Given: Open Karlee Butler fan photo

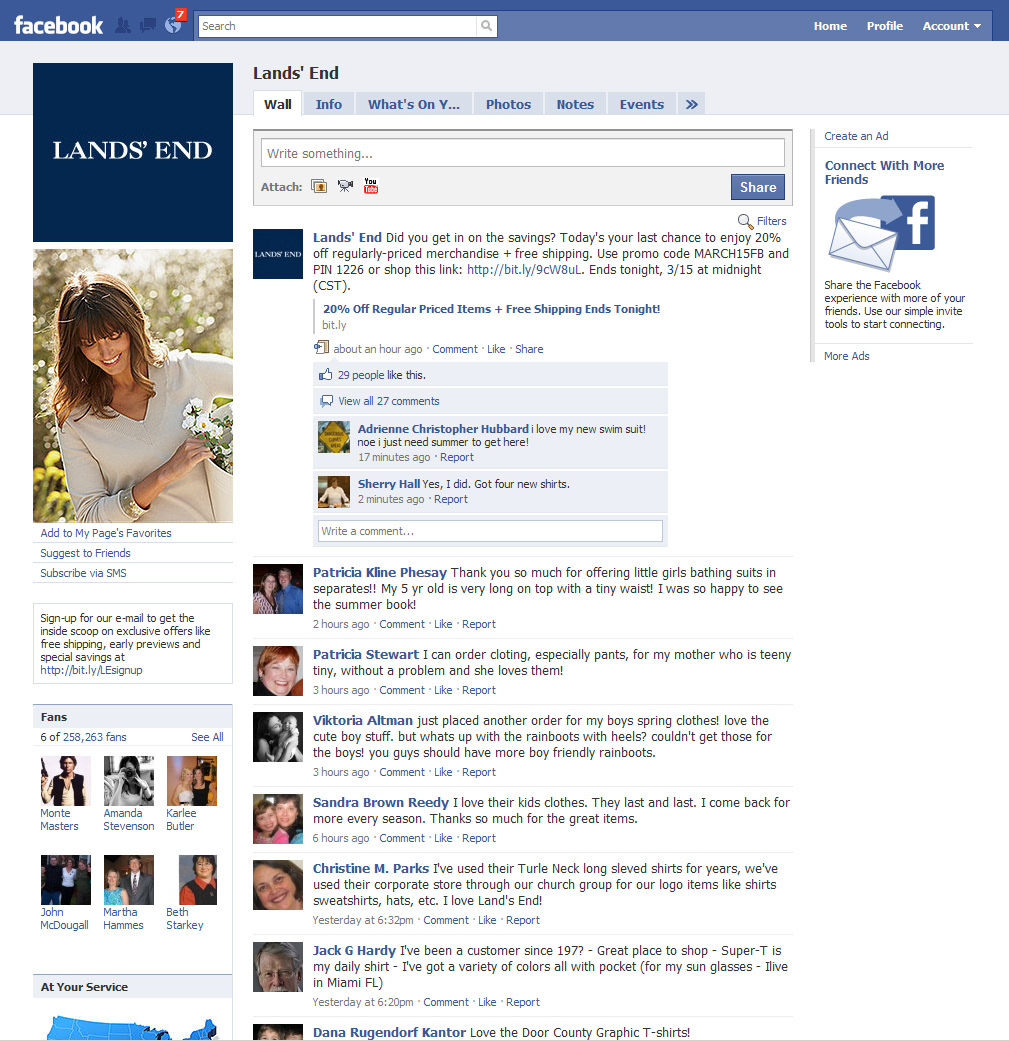Looking at the screenshot, I should pos(192,781).
